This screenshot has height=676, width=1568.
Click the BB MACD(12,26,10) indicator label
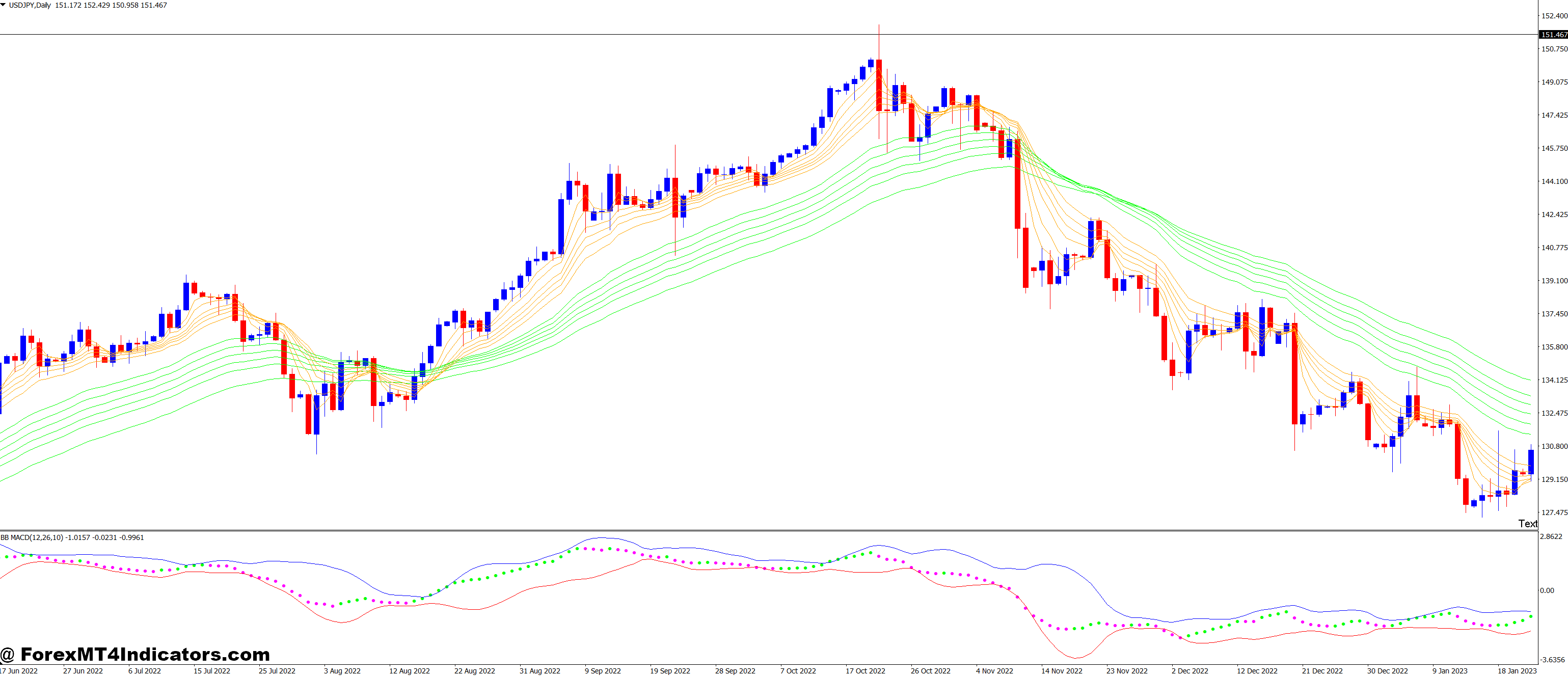[x=32, y=537]
